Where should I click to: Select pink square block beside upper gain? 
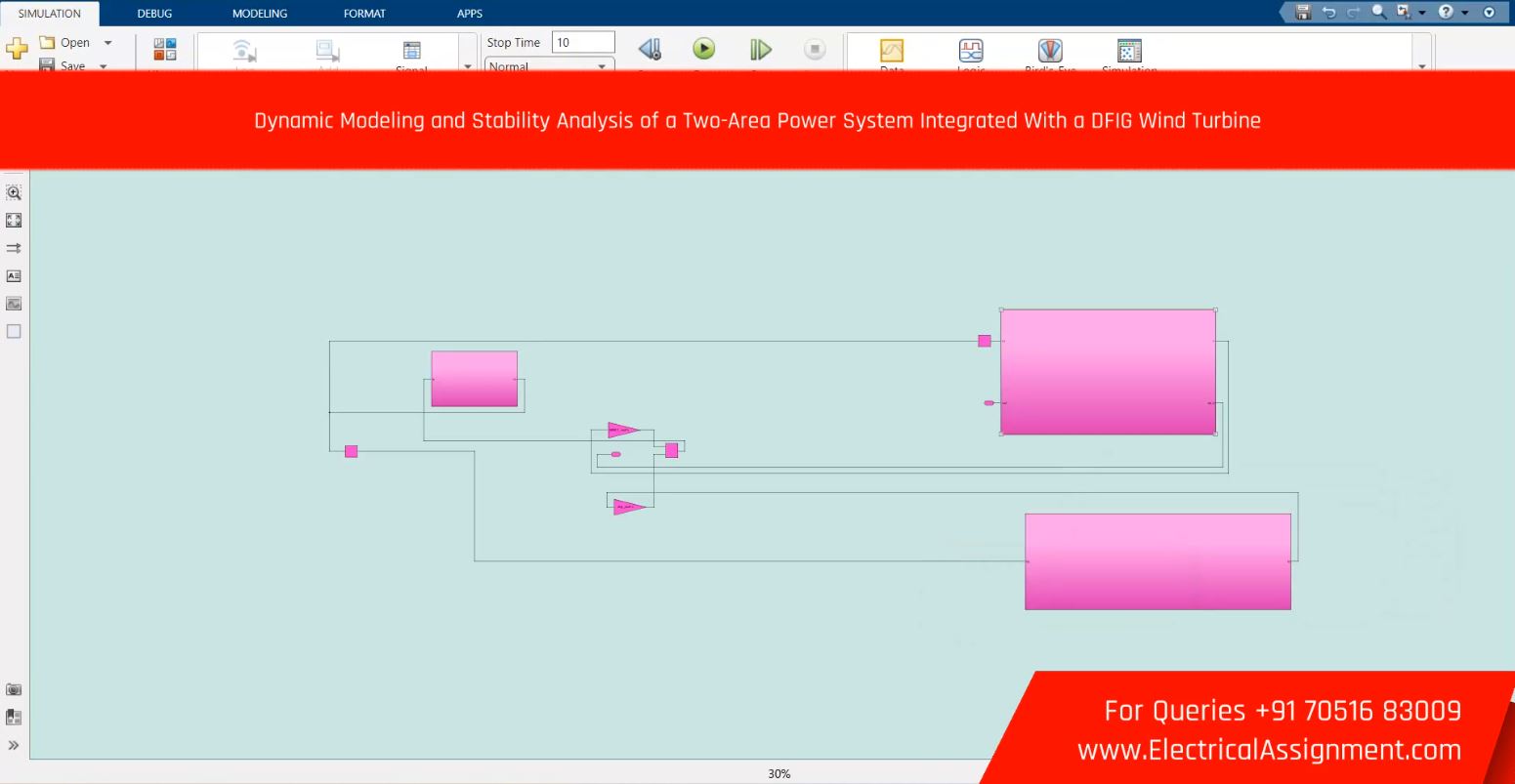[x=671, y=450]
